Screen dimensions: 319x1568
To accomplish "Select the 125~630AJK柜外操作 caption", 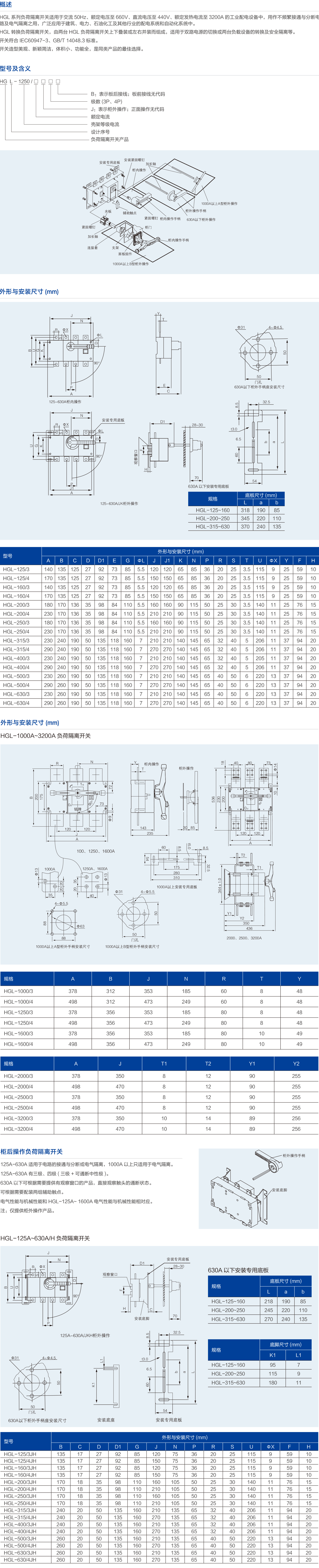I will [x=119, y=503].
